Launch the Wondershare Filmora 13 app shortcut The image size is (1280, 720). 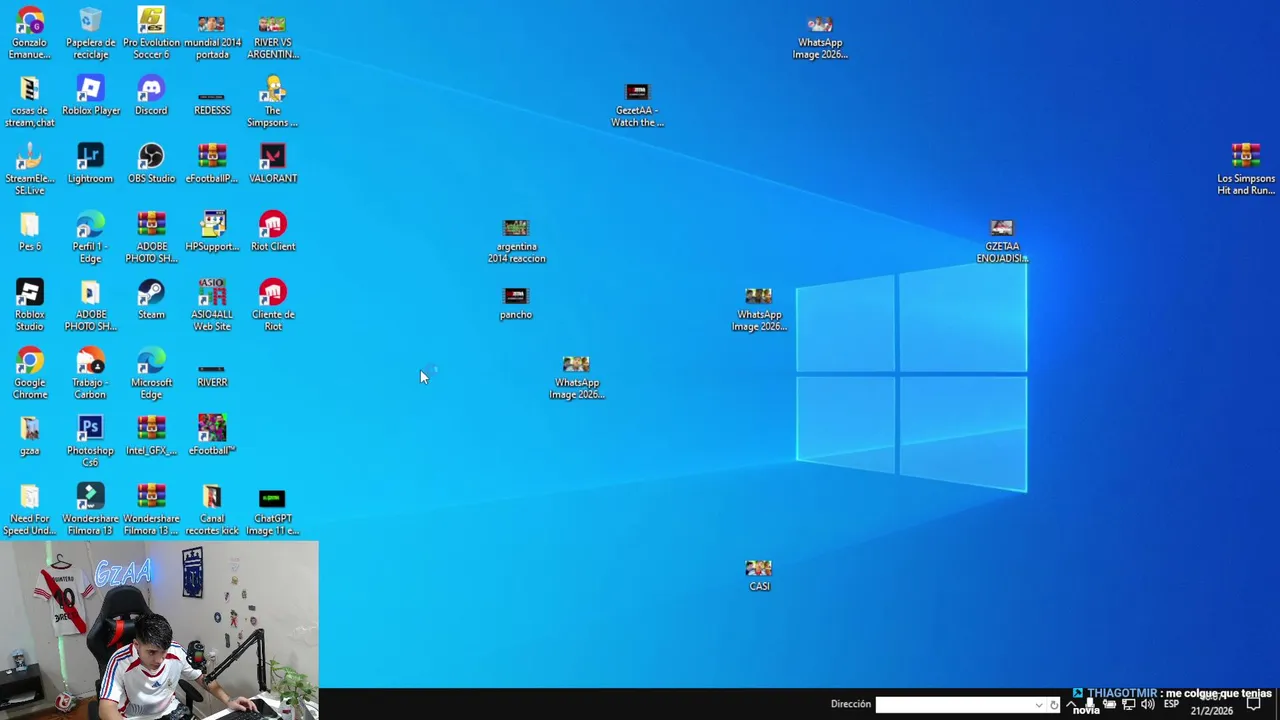click(x=90, y=509)
